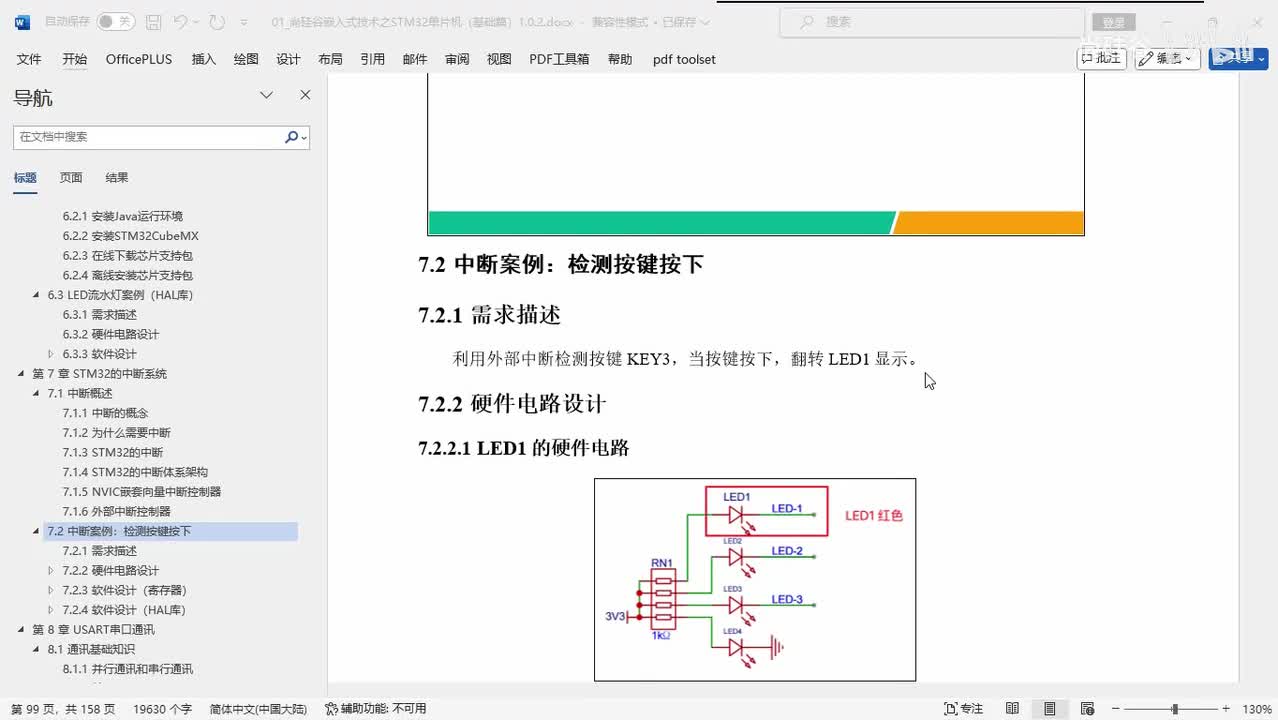Screen dimensions: 1278x720
Task: Open the 辅助功能 accessibility checker status
Action: click(x=376, y=709)
